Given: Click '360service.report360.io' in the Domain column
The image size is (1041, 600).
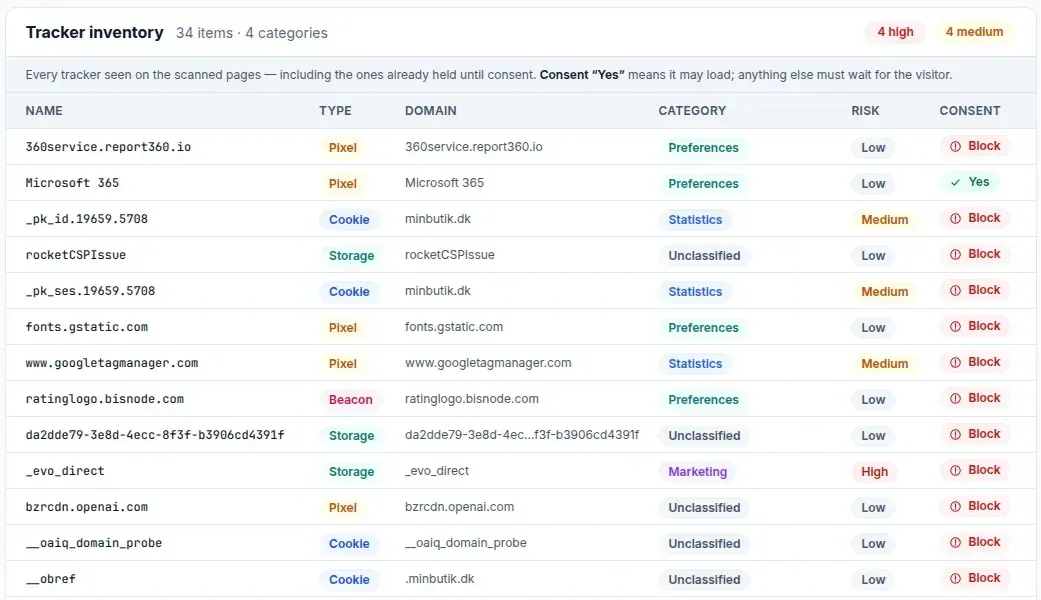Looking at the screenshot, I should [x=473, y=147].
